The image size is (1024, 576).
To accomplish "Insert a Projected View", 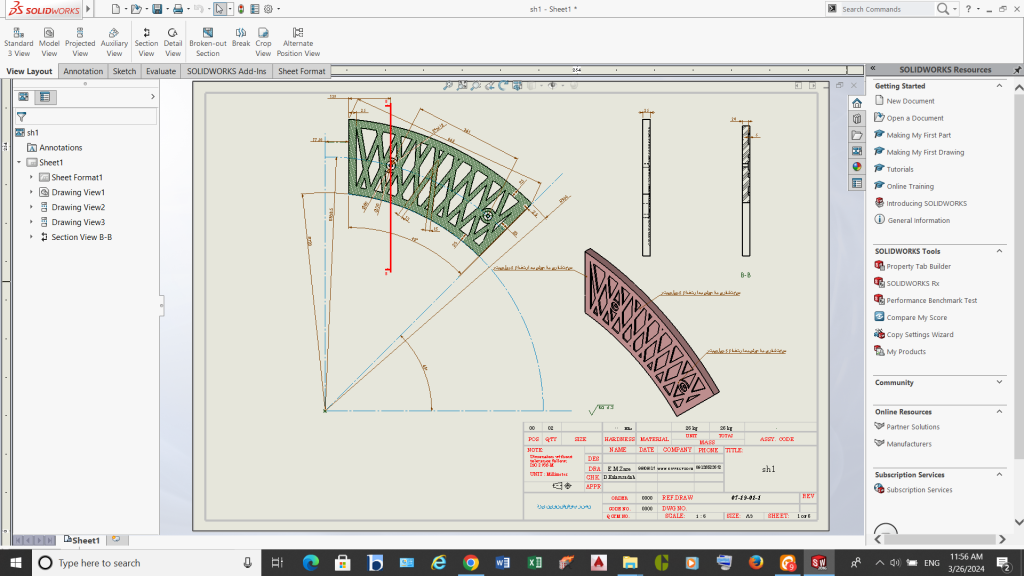I will click(x=80, y=40).
